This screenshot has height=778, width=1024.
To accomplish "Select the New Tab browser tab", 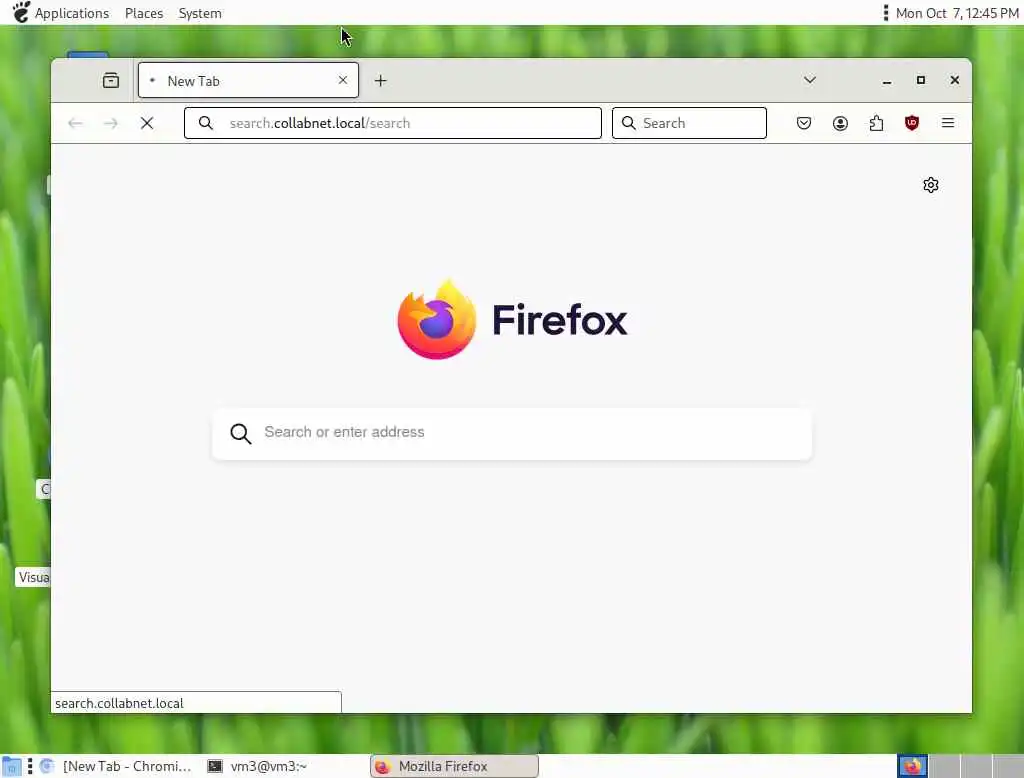I will (248, 80).
